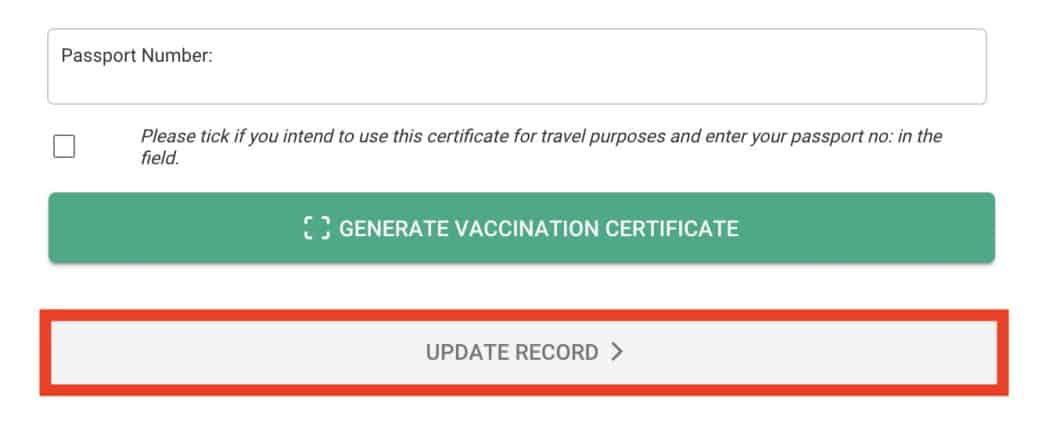1042x438 pixels.
Task: Click the scan-frame icon on the green button
Action: (316, 228)
